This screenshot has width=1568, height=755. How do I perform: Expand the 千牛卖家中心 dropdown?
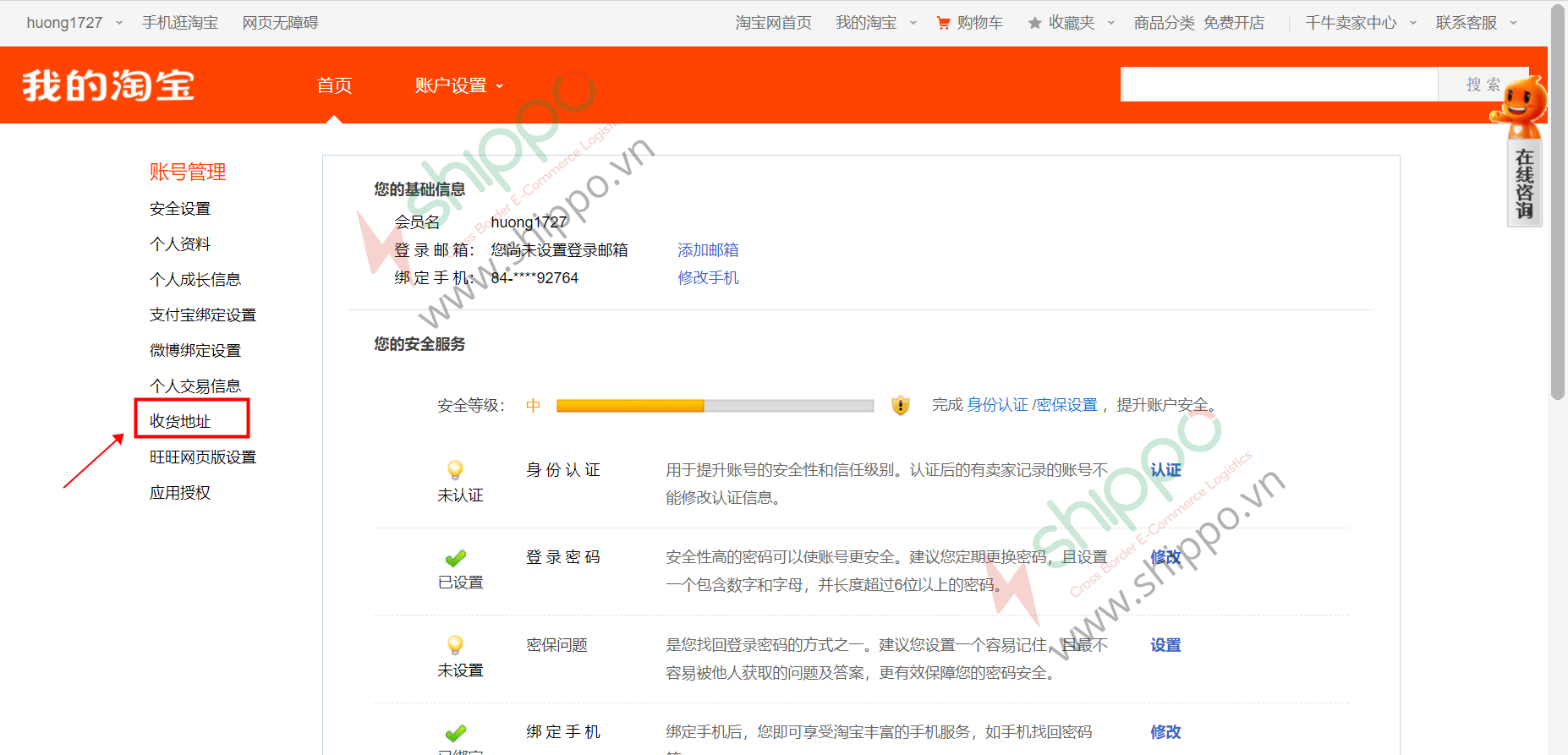tap(1413, 23)
